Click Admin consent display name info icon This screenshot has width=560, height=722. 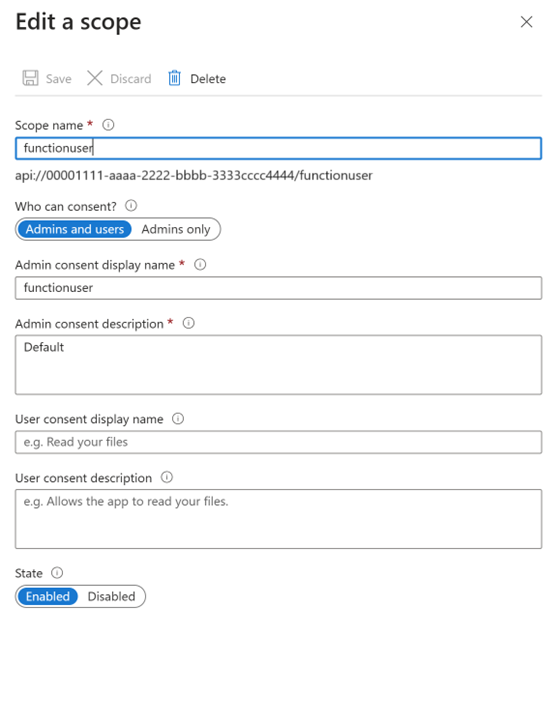(200, 264)
